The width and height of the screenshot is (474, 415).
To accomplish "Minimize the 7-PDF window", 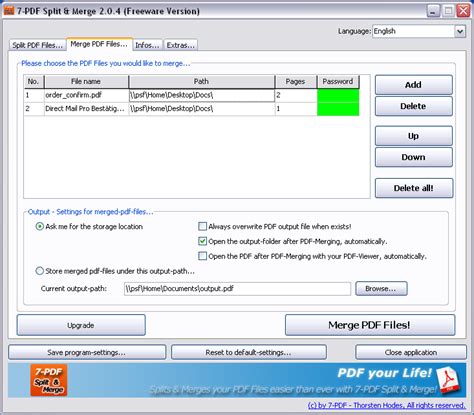I will pos(433,11).
